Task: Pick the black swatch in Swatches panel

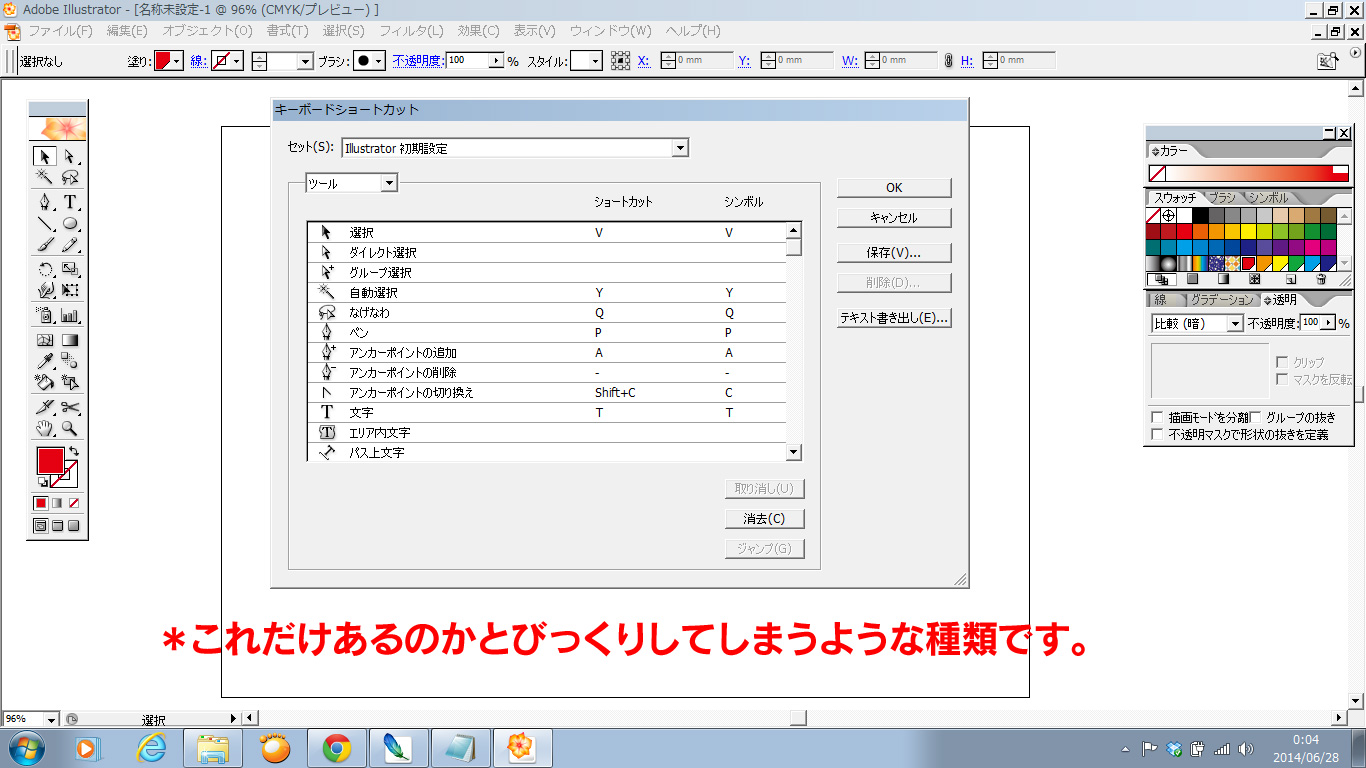Action: pos(1200,215)
